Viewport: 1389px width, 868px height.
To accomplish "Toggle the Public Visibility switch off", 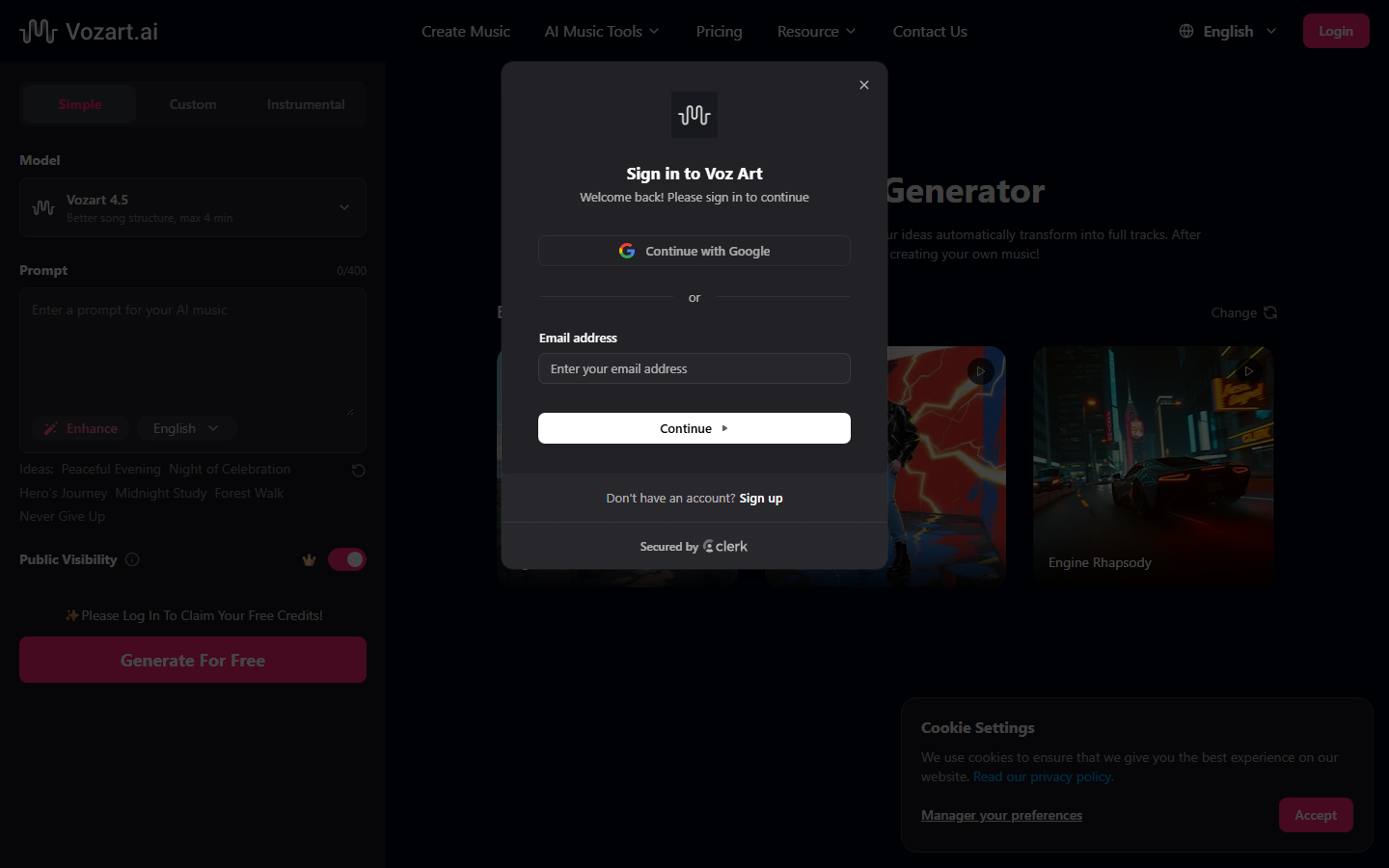I will point(347,559).
